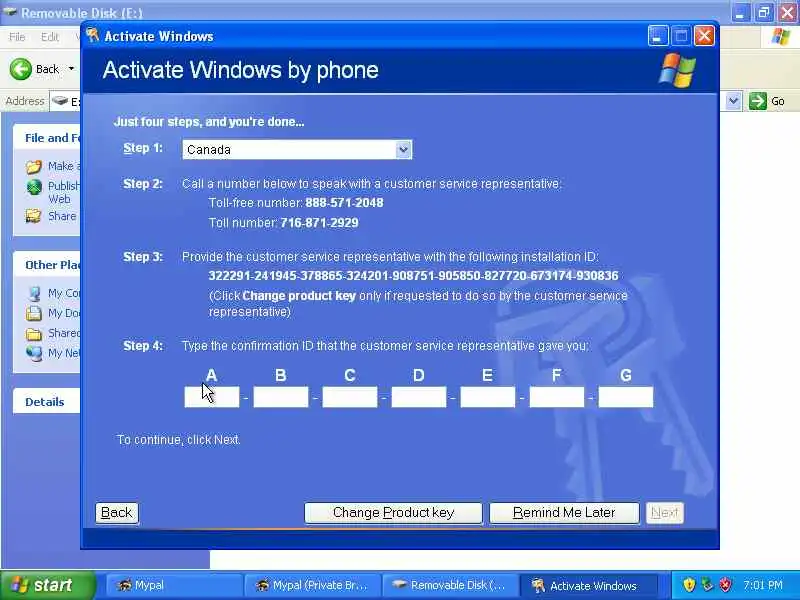
Task: Restore down the Removable Disk Explorer window
Action: [x=764, y=12]
